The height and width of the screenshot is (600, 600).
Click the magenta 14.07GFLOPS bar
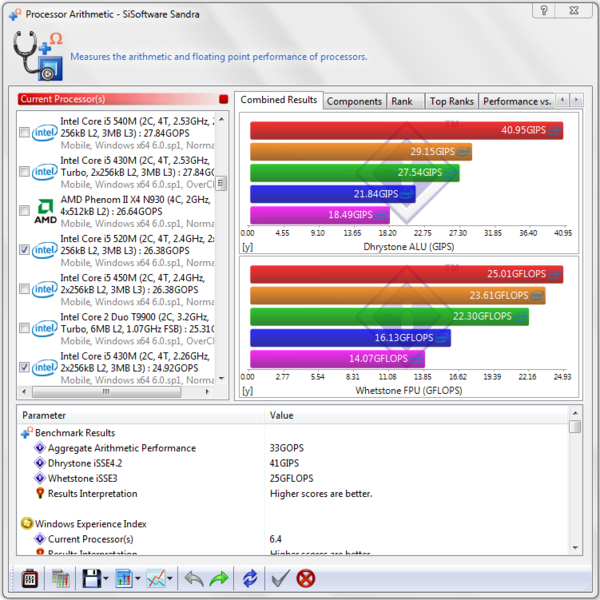338,359
